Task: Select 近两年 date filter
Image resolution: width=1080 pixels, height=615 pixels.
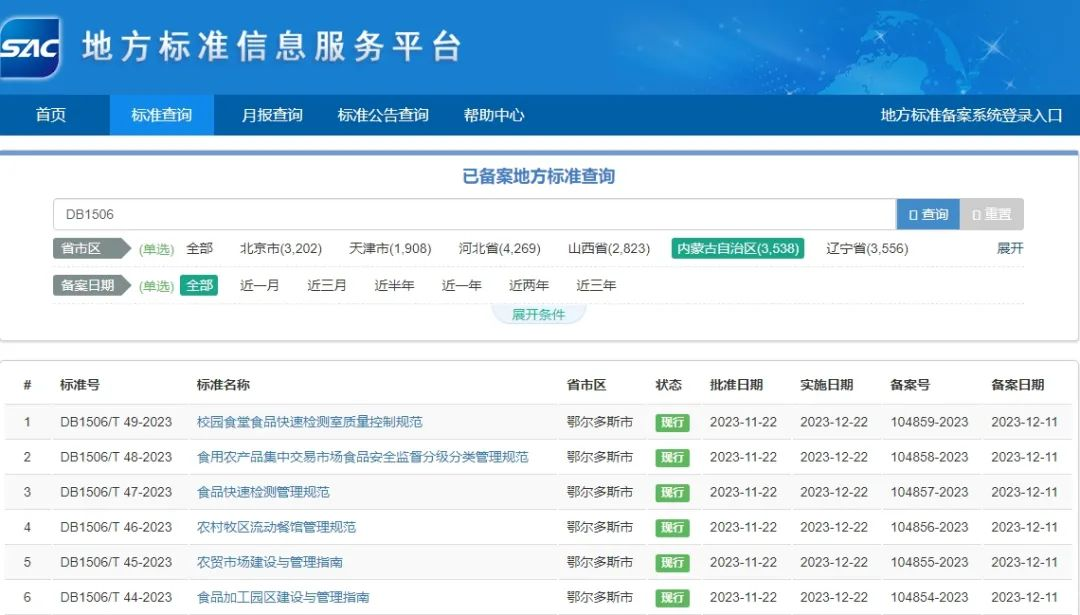Action: click(529, 285)
